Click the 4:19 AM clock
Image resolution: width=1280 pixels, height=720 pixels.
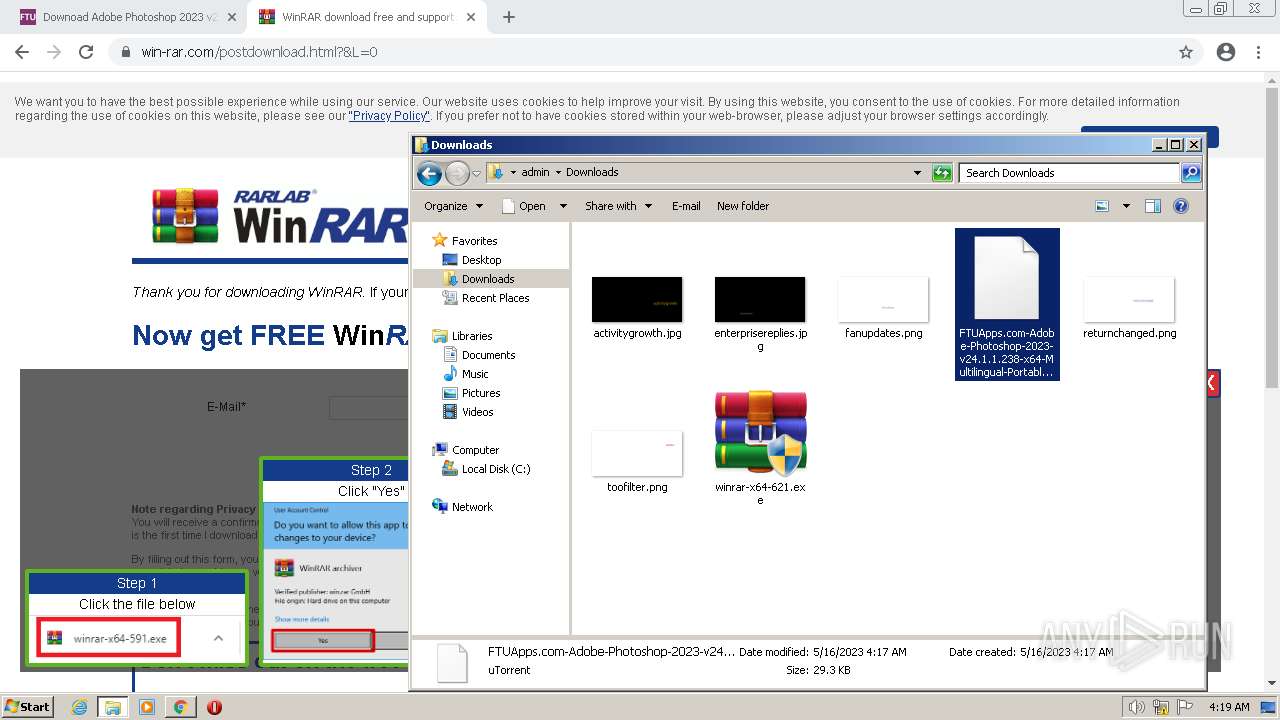[x=1229, y=707]
